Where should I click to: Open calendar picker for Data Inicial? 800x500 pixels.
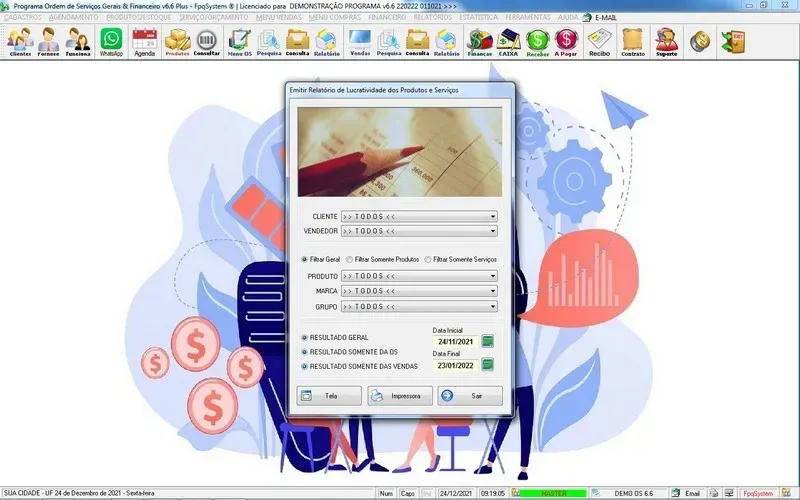[x=488, y=341]
